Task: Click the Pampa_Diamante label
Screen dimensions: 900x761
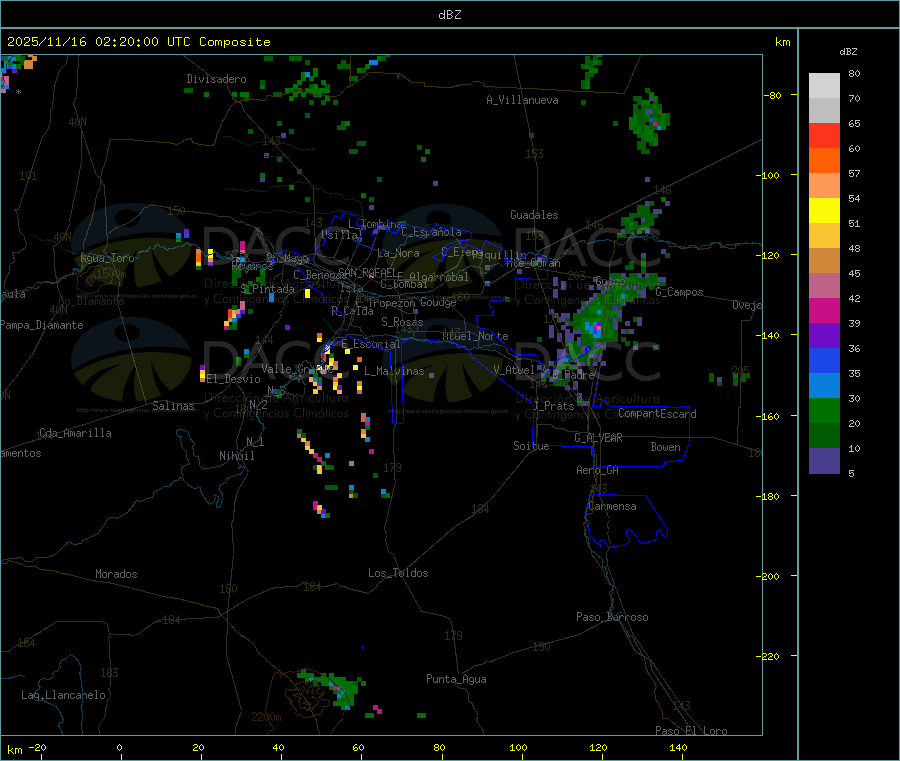Action: coord(42,325)
